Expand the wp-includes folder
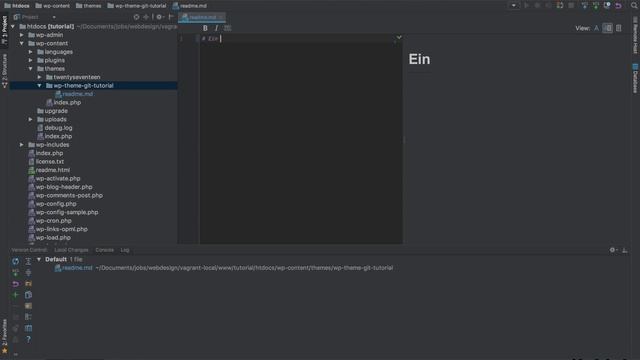The height and width of the screenshot is (360, 640). pos(22,145)
